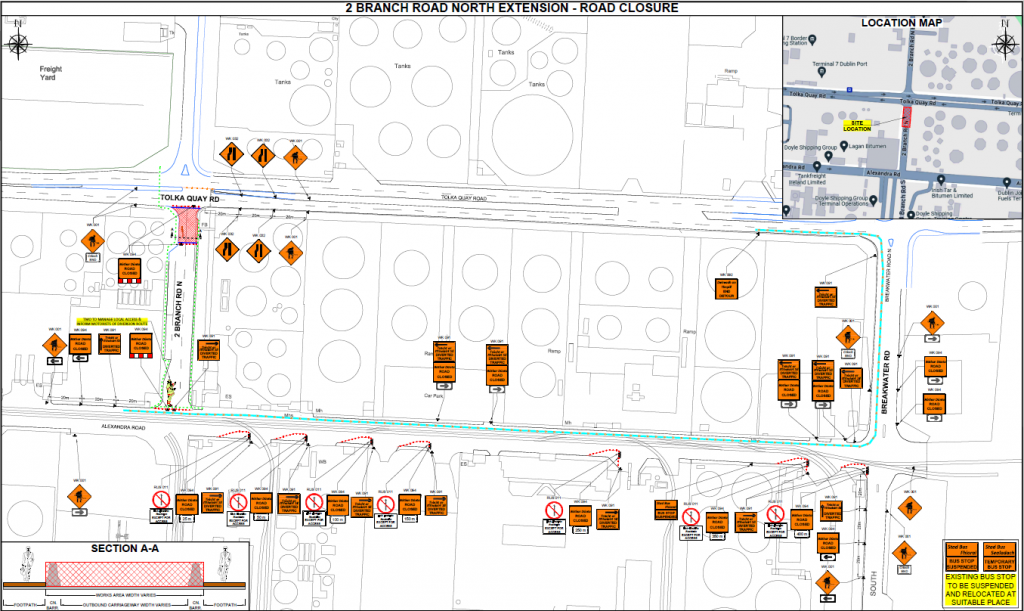Click the Lagan Bitumen map pin

(x=843, y=146)
